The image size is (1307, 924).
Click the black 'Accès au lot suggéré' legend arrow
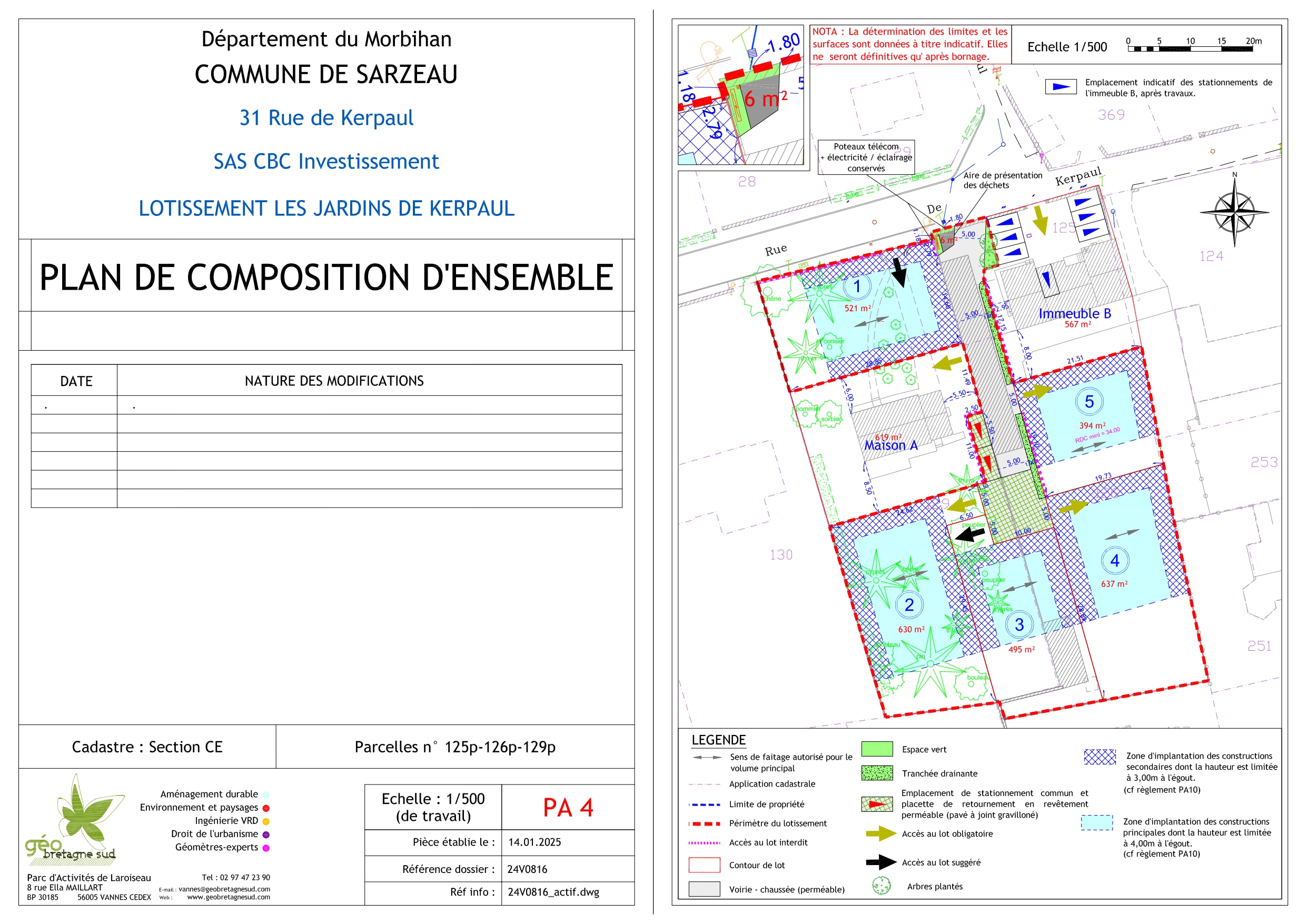pos(881,862)
